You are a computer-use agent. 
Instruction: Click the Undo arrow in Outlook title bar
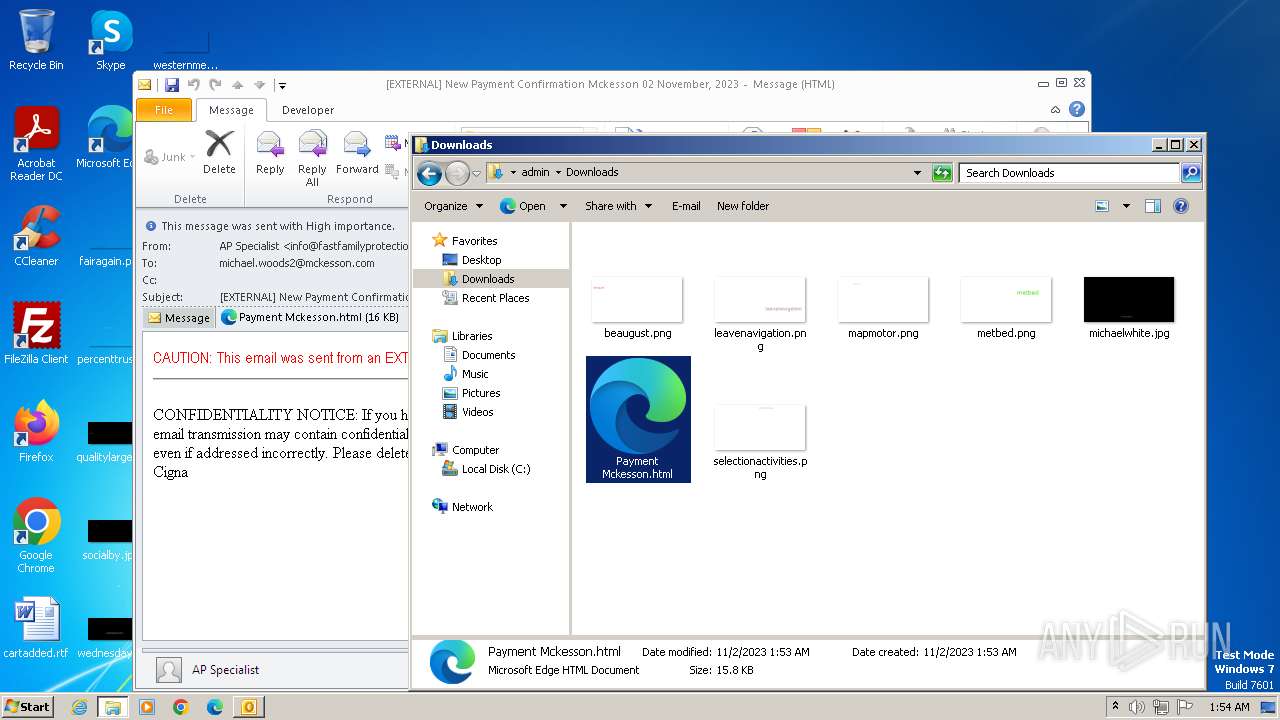pos(194,85)
